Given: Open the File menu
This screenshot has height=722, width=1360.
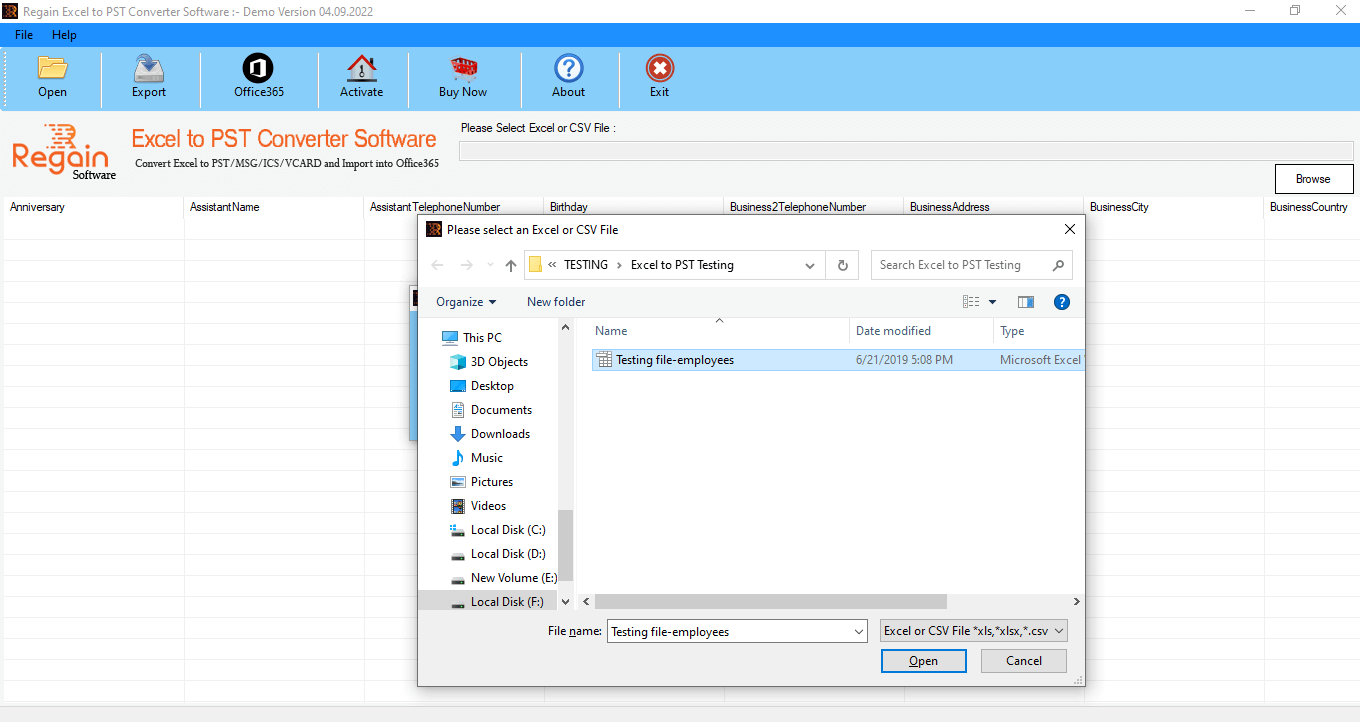Looking at the screenshot, I should [x=23, y=34].
